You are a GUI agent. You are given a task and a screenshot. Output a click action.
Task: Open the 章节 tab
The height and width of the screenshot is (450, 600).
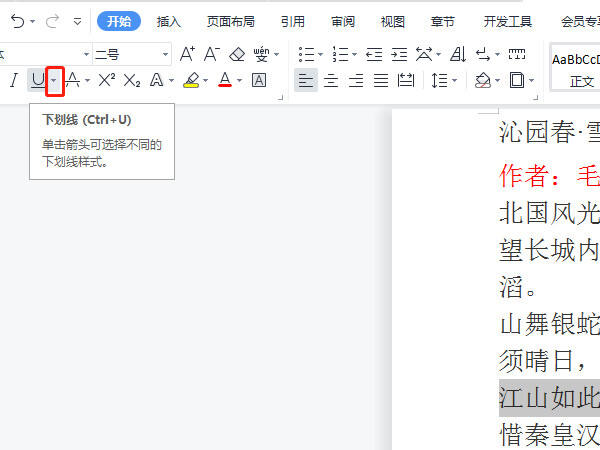coord(443,22)
